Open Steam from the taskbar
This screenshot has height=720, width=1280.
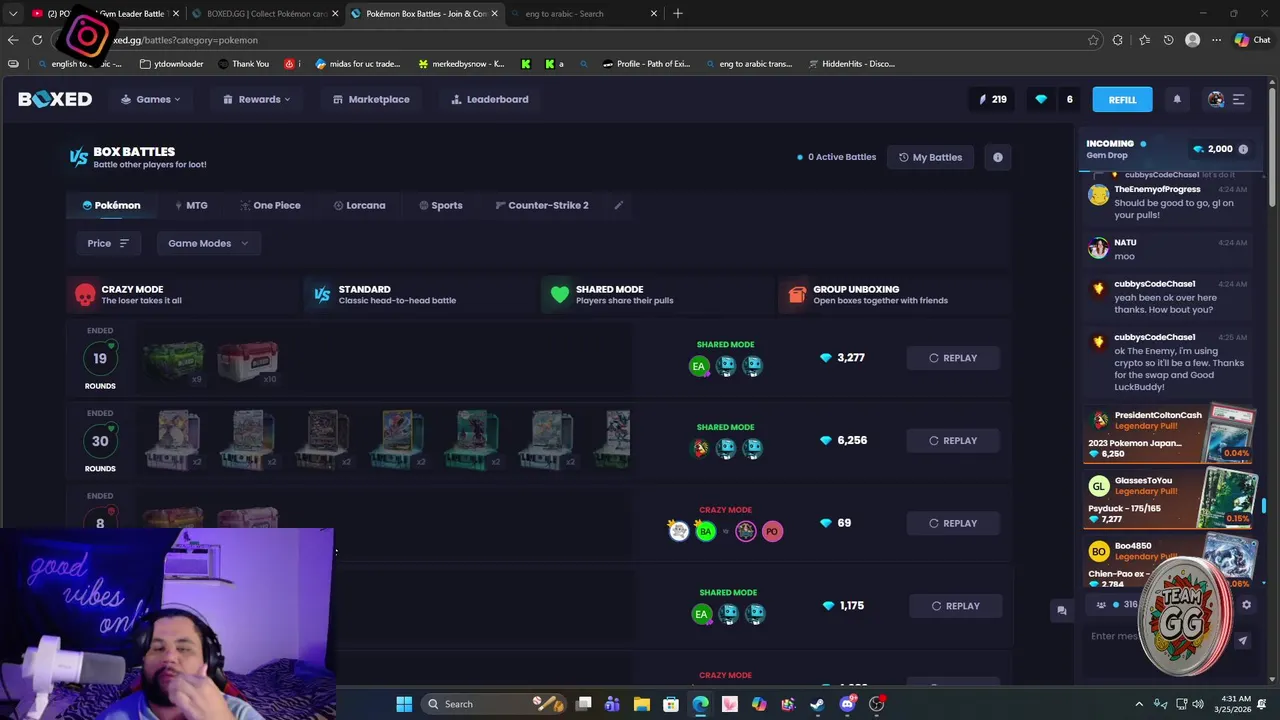tap(817, 704)
